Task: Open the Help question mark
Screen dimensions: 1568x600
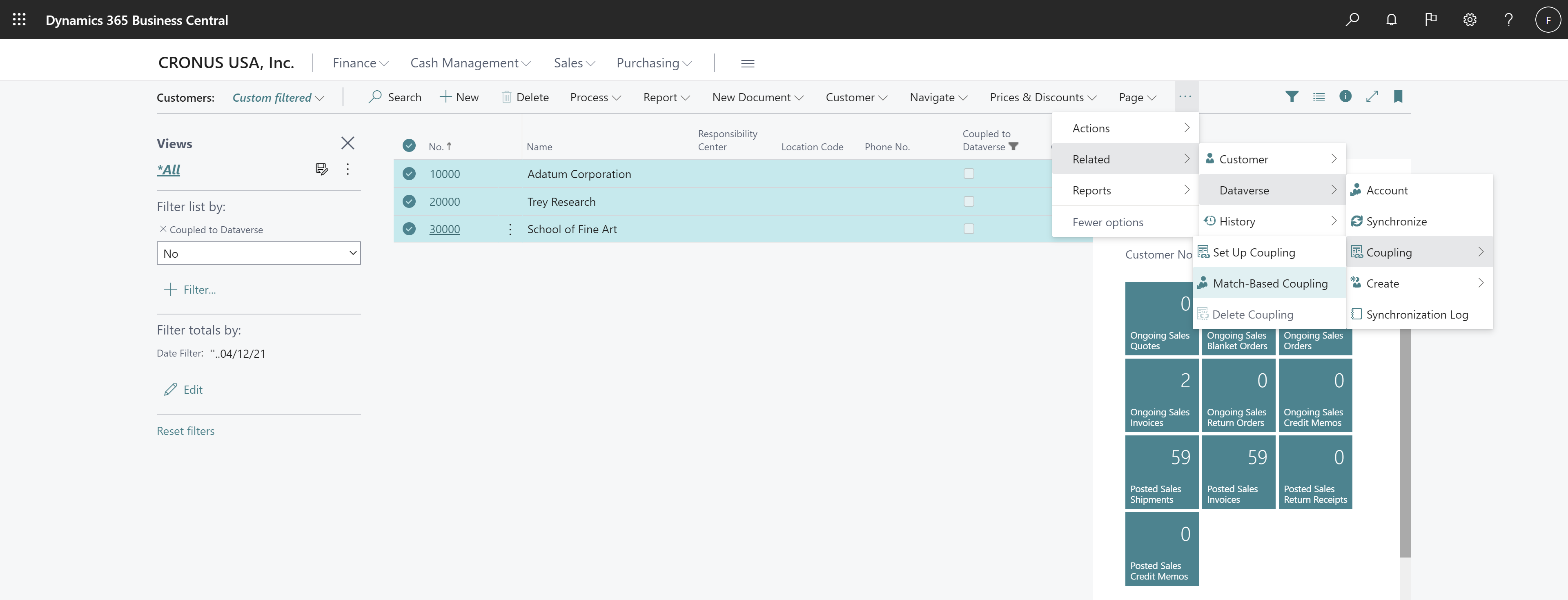Action: [x=1508, y=19]
